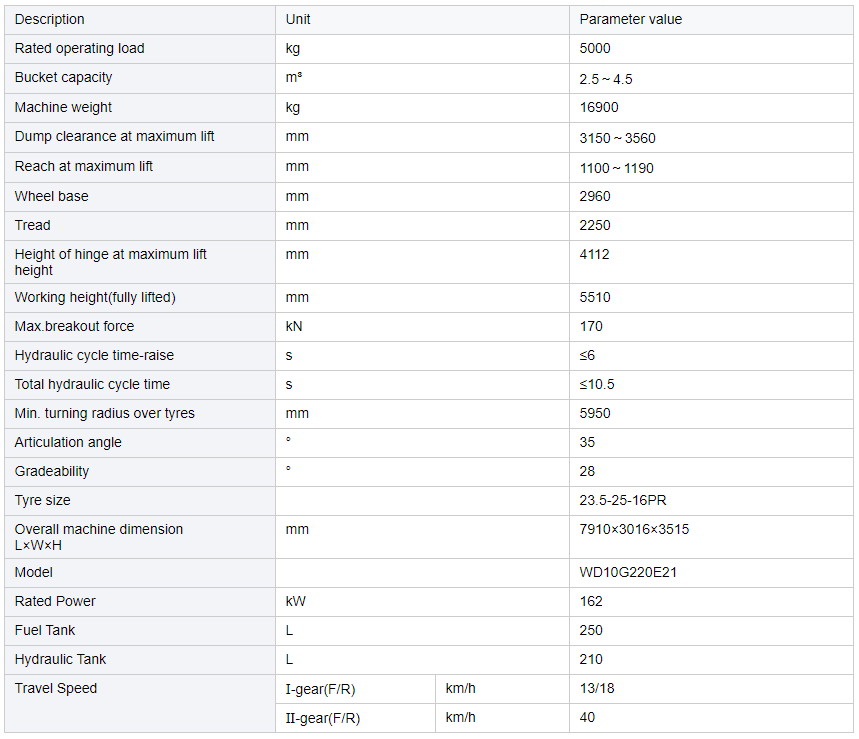
Task: Select the Tread row label
Action: point(32,225)
